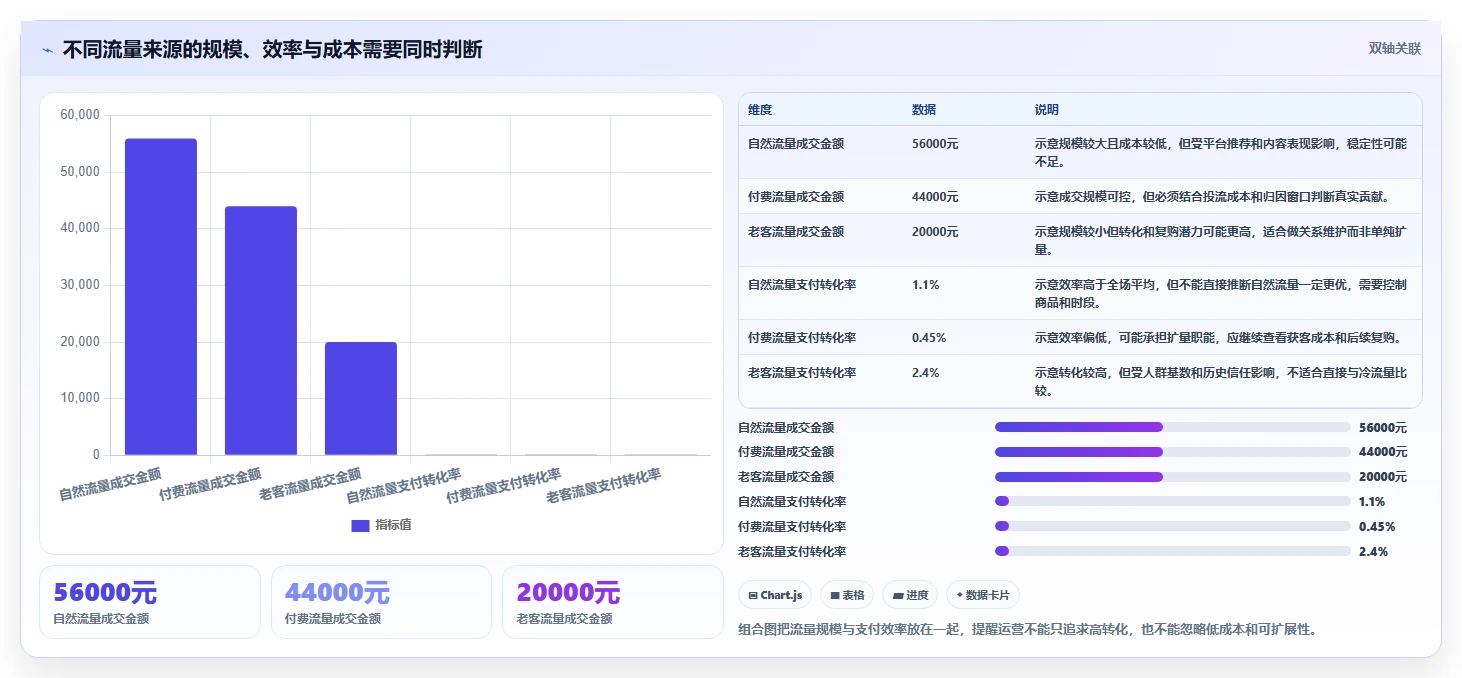Click the description starting 示意成交规模可控
This screenshot has width=1462, height=678.
coord(1212,197)
